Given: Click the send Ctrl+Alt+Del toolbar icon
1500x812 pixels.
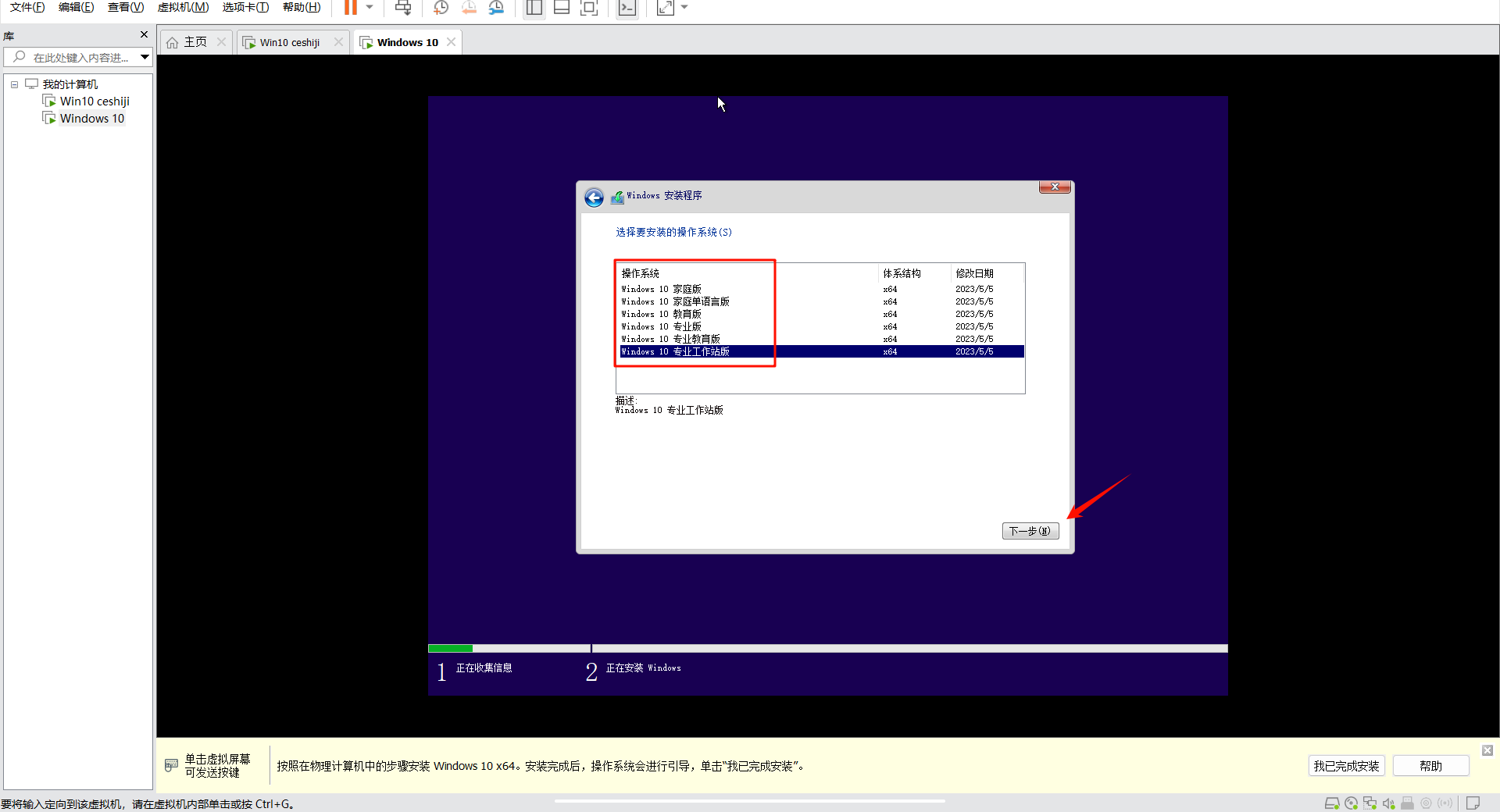Looking at the screenshot, I should point(402,8).
